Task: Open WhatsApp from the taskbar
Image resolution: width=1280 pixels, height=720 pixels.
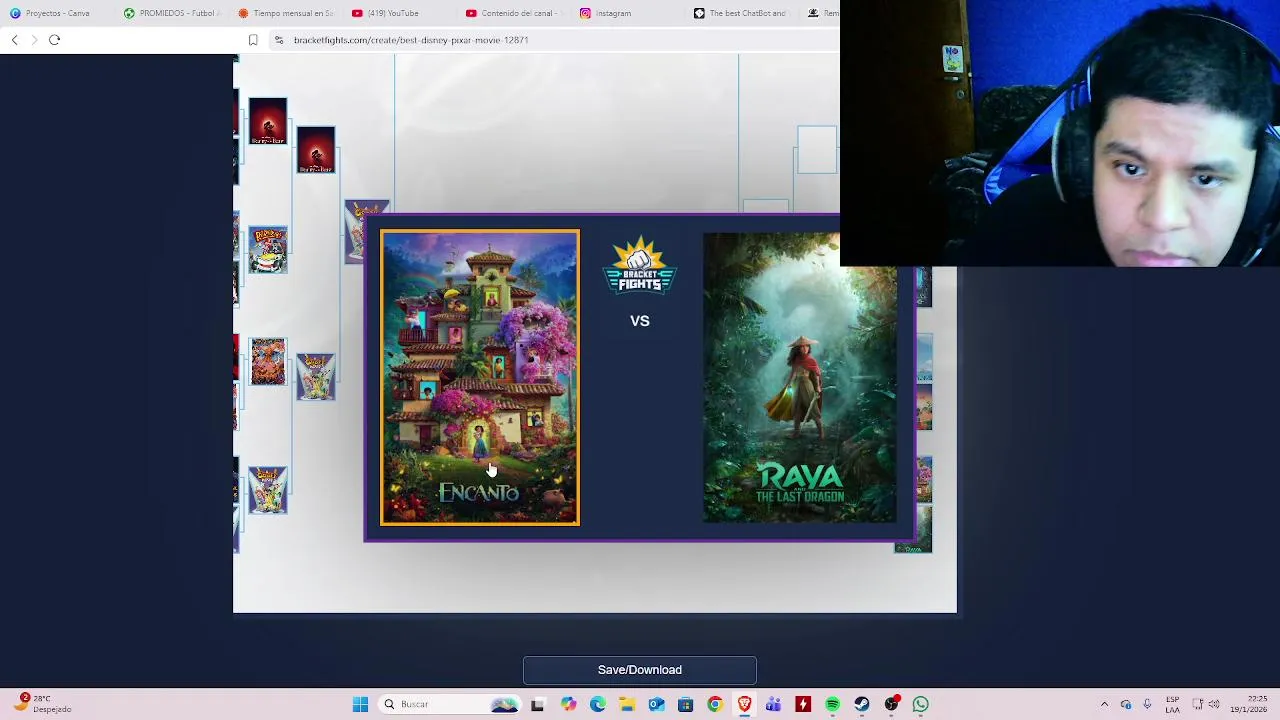Action: (x=920, y=704)
